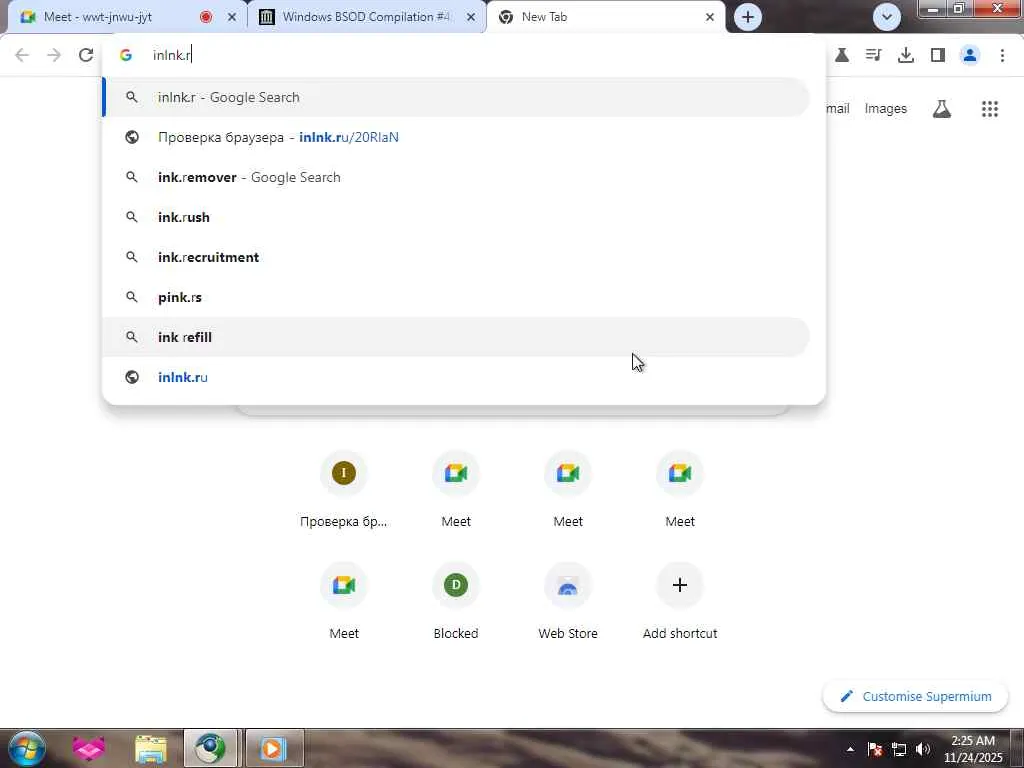Open the media controls playlist icon
This screenshot has height=768, width=1024.
pyautogui.click(x=874, y=55)
